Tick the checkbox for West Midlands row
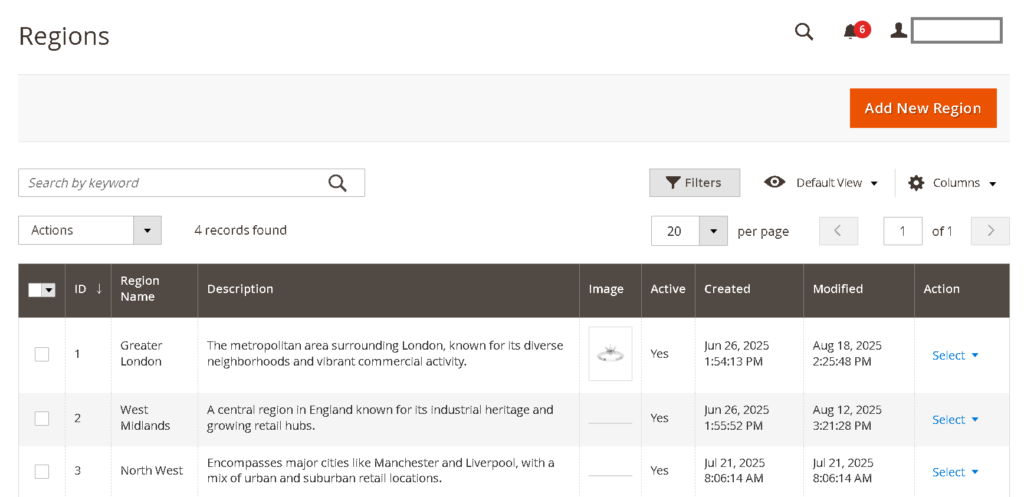 42,418
